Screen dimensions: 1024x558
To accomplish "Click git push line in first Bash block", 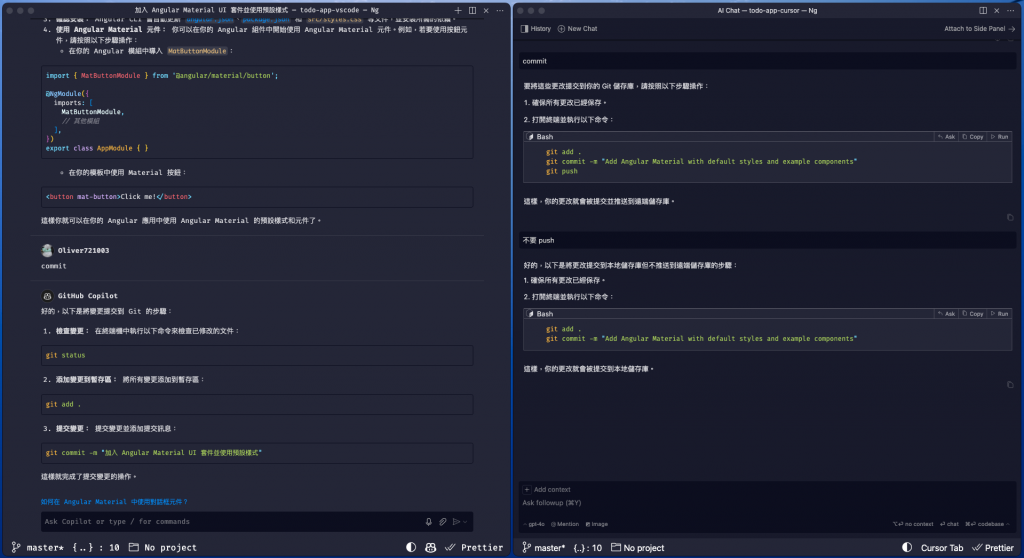I will pos(562,171).
